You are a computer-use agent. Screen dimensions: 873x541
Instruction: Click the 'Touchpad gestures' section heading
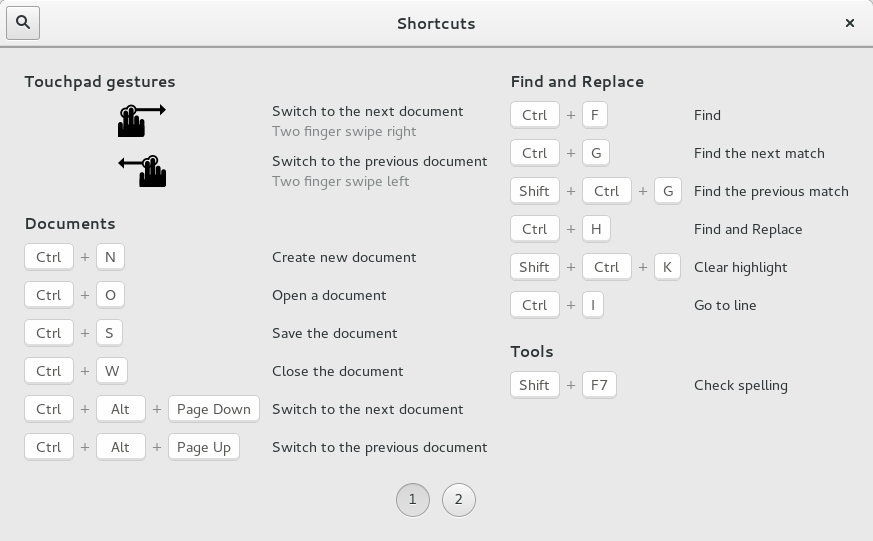pyautogui.click(x=100, y=82)
